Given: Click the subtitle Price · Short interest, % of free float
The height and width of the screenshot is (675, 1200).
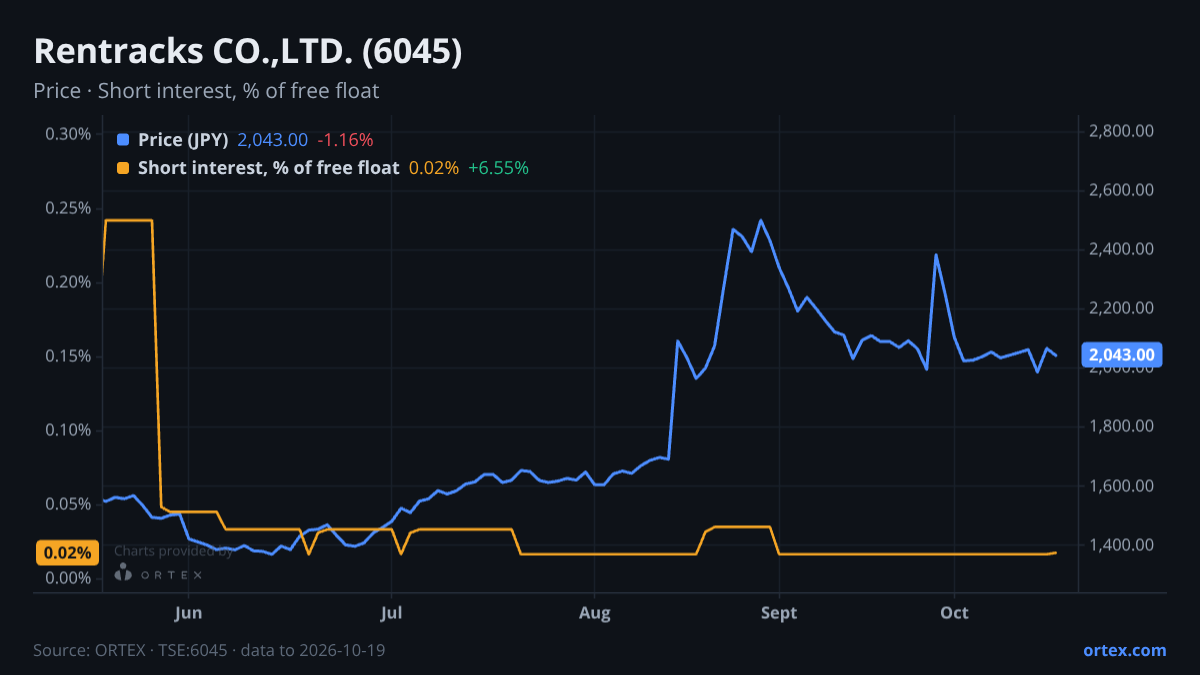Looking at the screenshot, I should [206, 91].
